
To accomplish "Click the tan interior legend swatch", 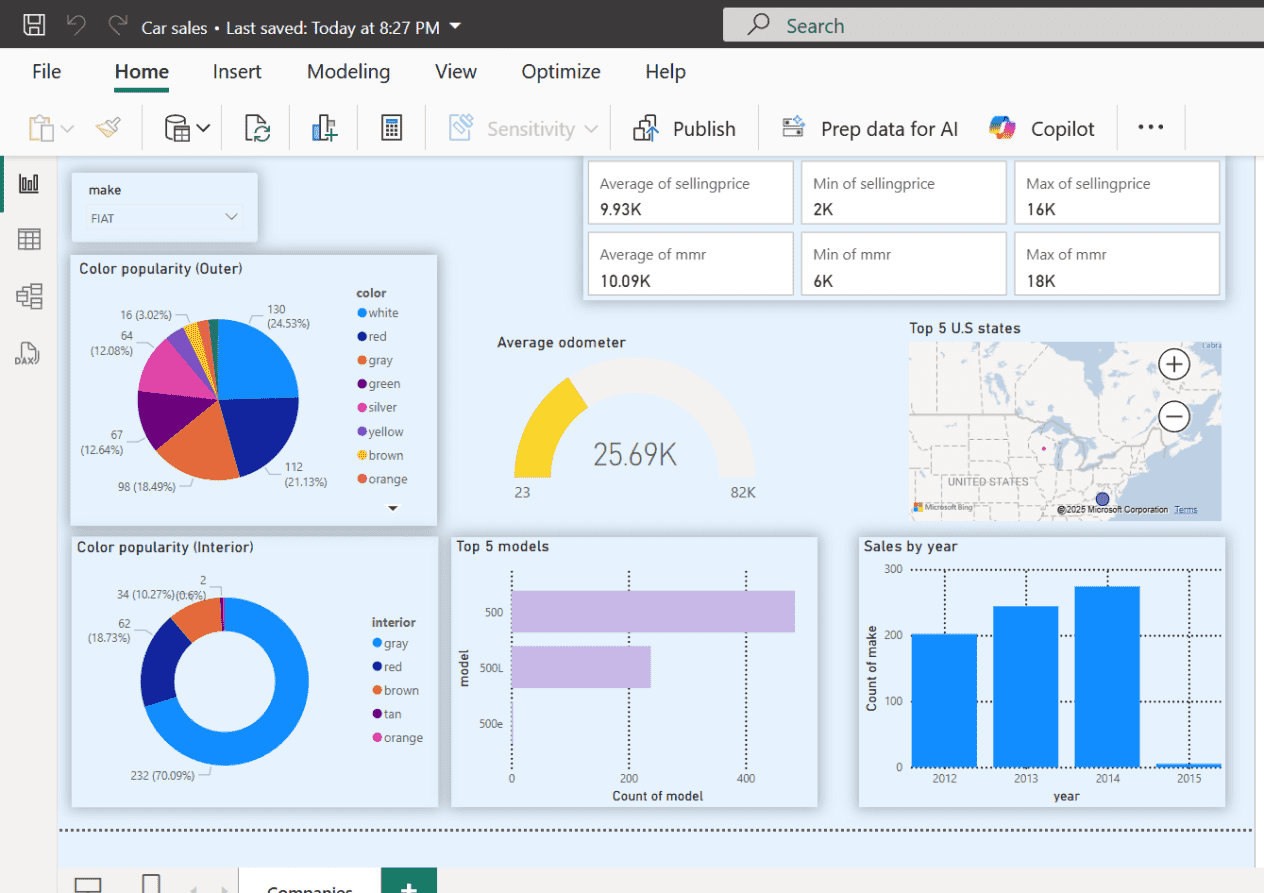I will pyautogui.click(x=377, y=714).
